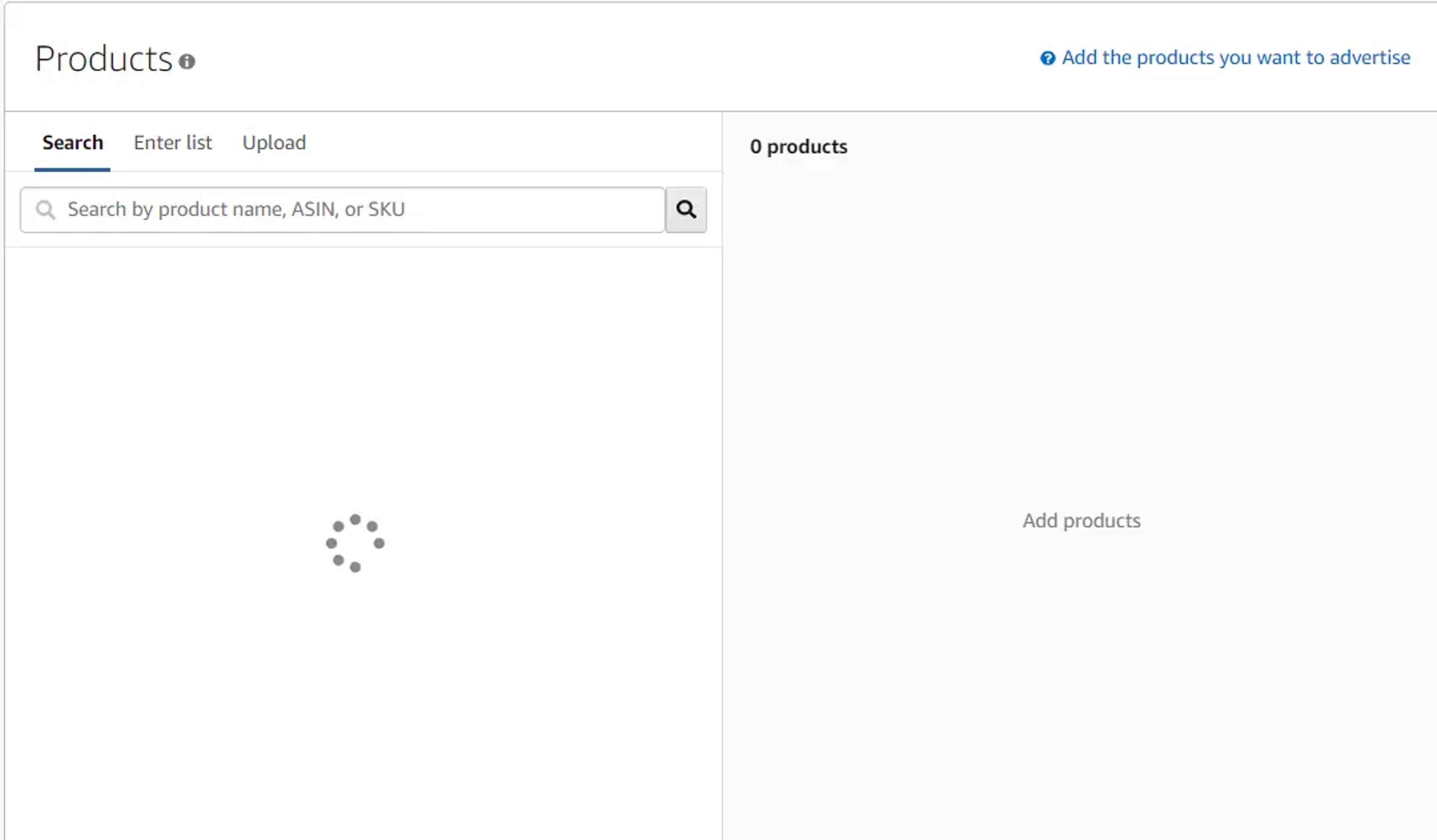Switch to the Upload tab
Image resolution: width=1437 pixels, height=840 pixels.
click(274, 142)
